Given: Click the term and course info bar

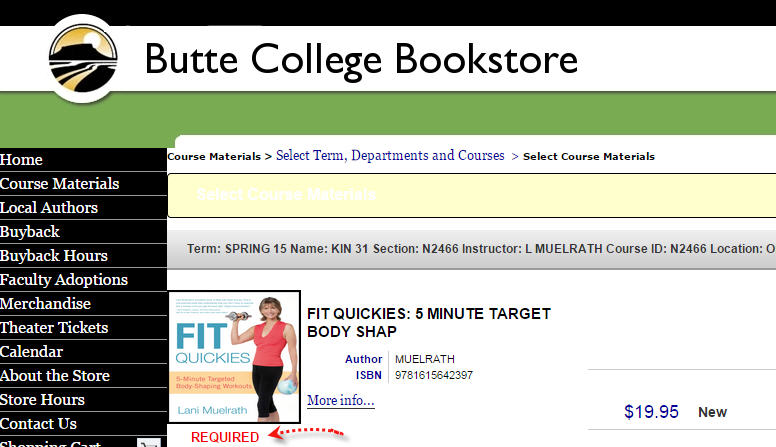Looking at the screenshot, I should click(472, 249).
